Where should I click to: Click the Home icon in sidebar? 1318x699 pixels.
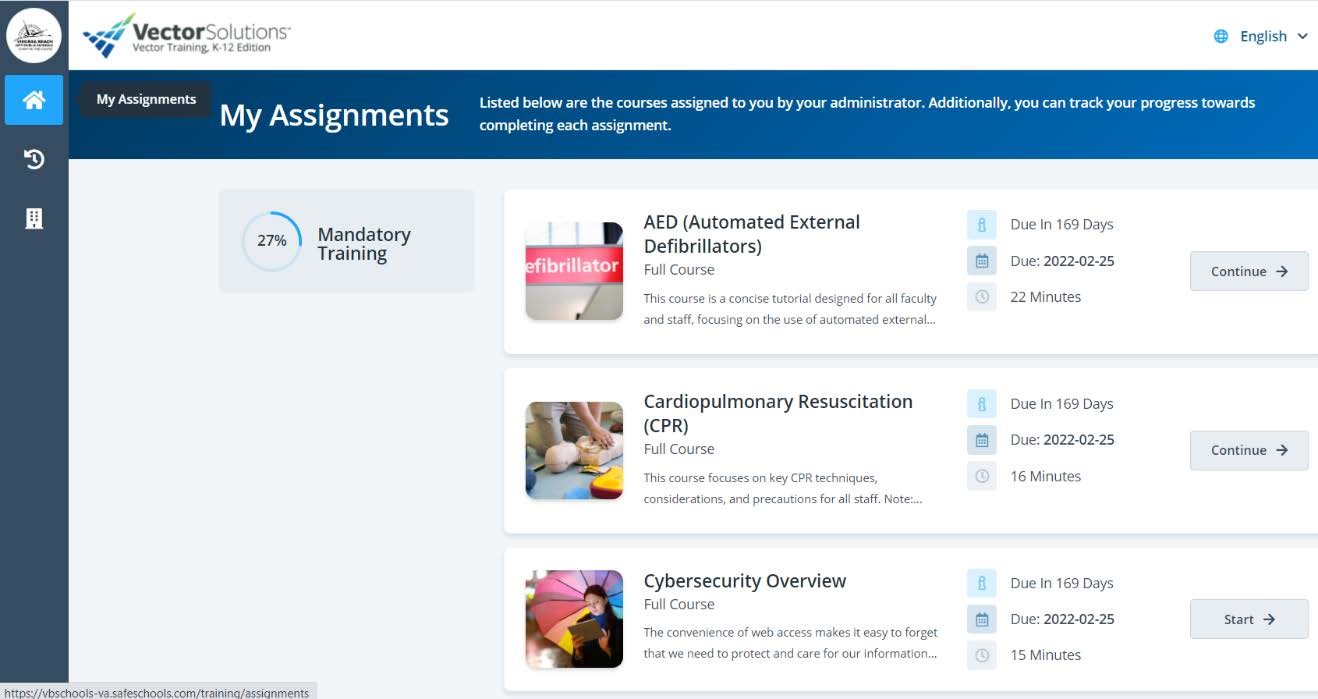34,100
